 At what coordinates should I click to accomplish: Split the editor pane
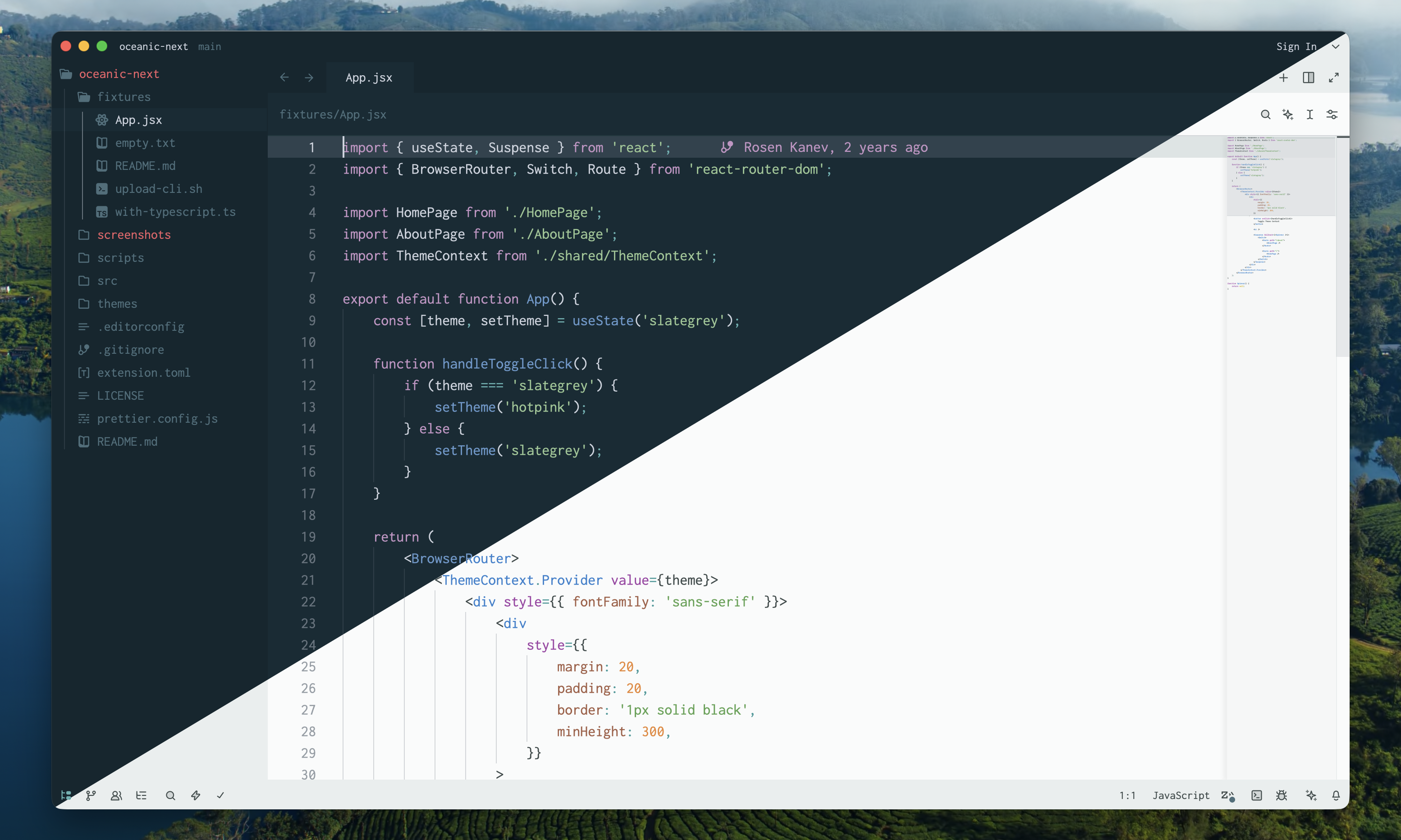1308,78
